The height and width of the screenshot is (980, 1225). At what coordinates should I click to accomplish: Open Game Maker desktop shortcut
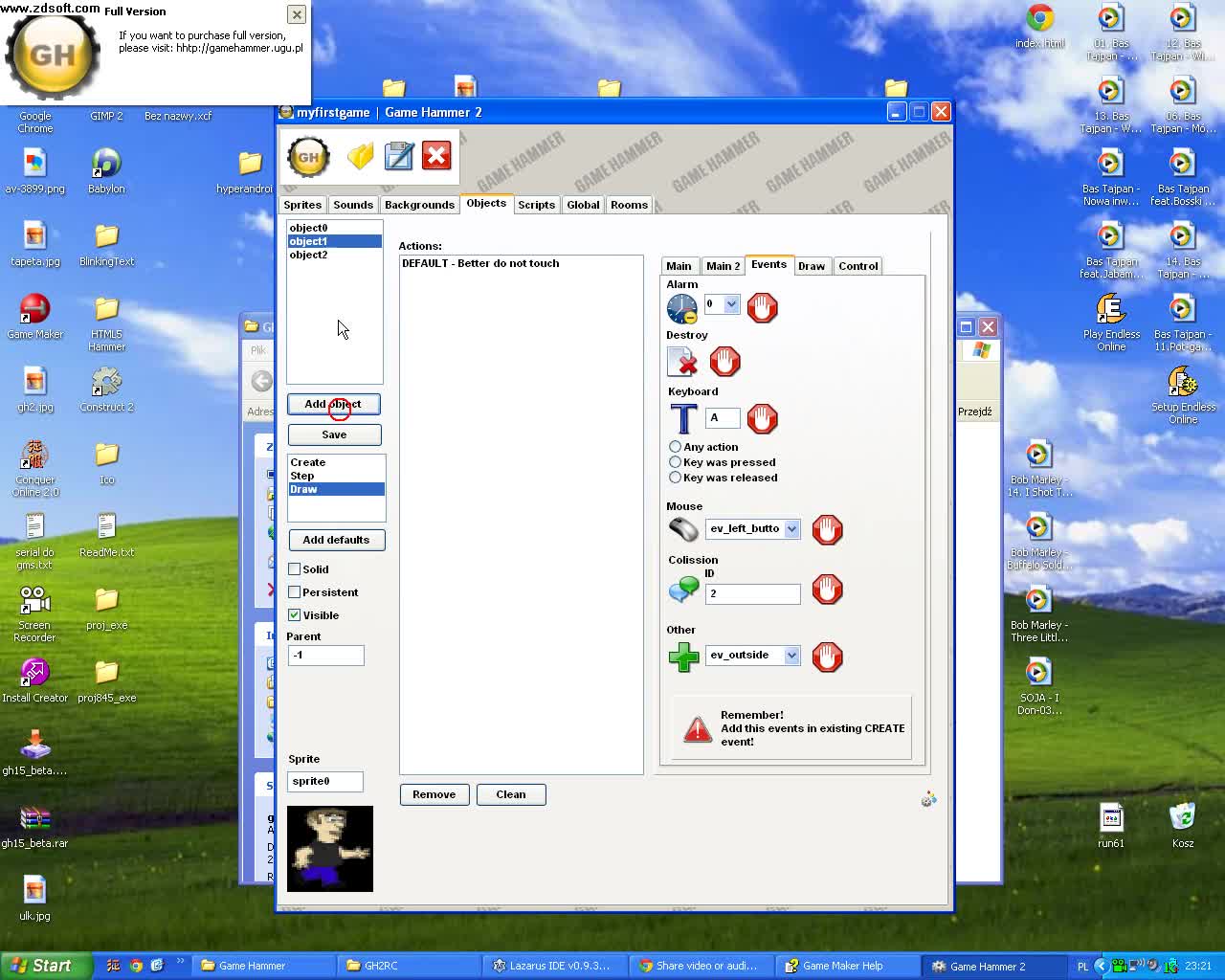click(35, 318)
